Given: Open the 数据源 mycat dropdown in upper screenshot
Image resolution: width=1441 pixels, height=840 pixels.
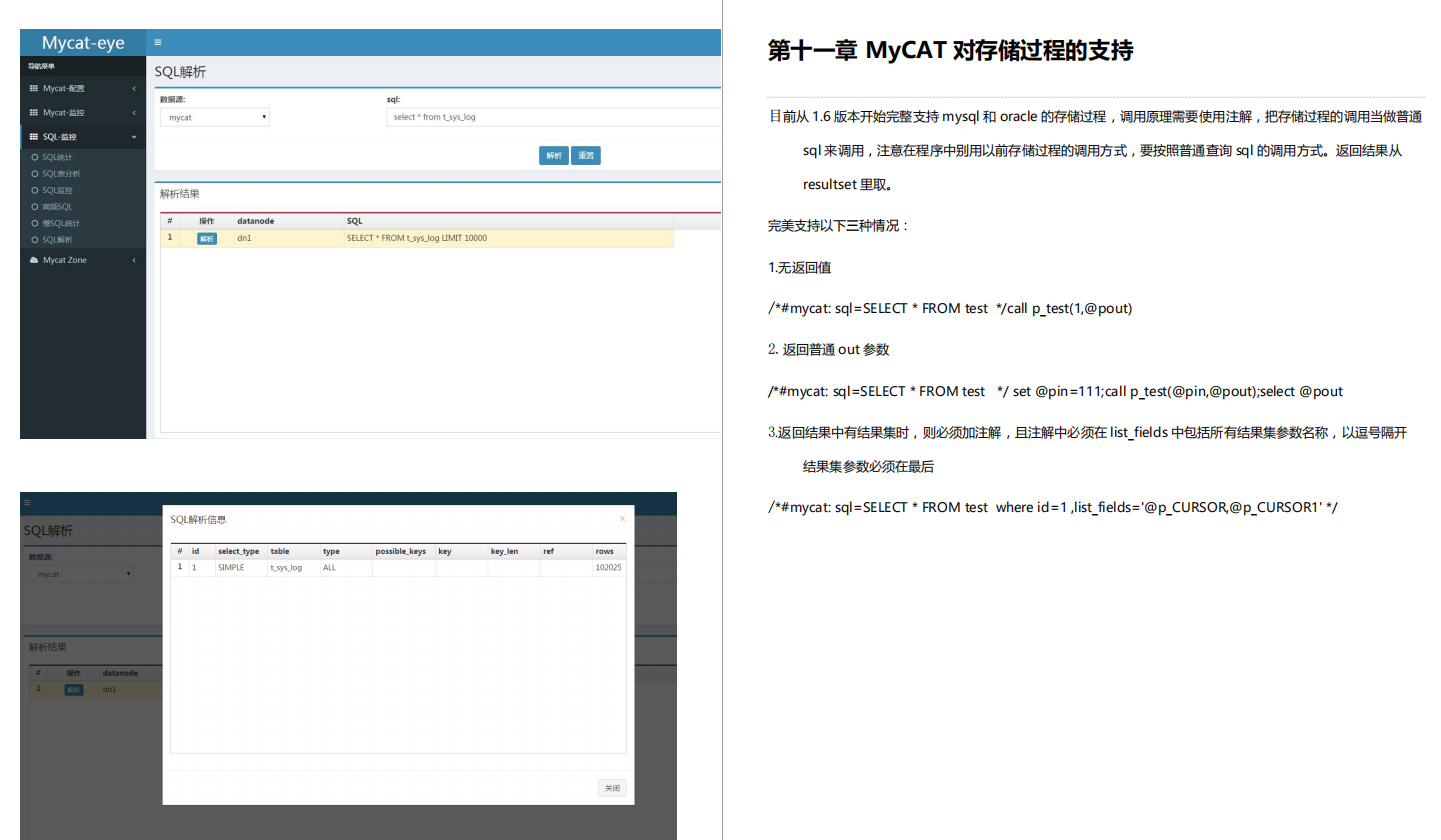Looking at the screenshot, I should point(215,117).
